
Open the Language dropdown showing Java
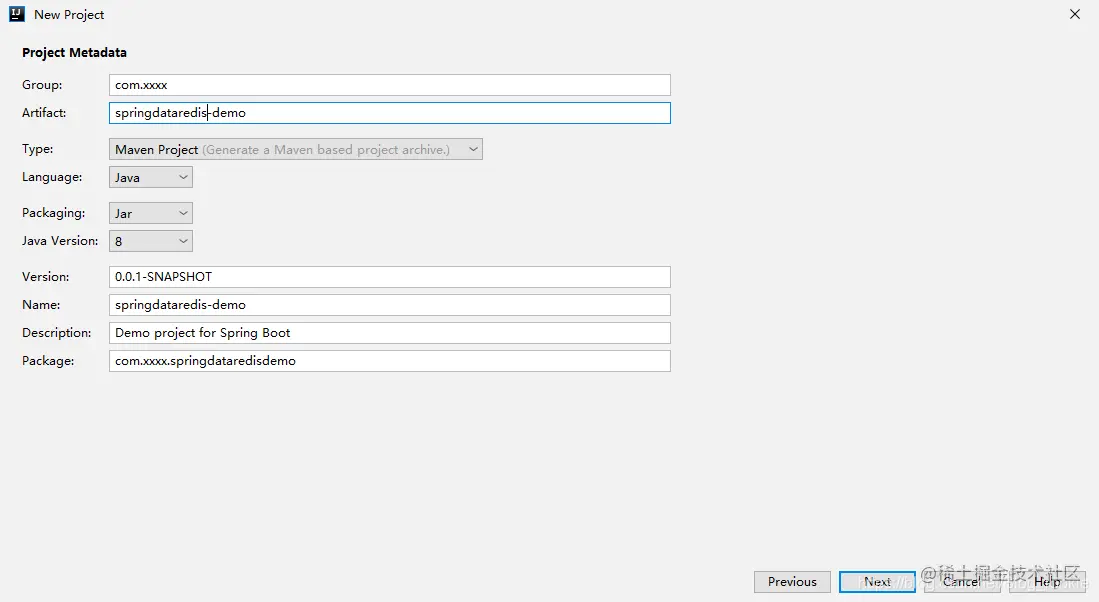pos(151,177)
